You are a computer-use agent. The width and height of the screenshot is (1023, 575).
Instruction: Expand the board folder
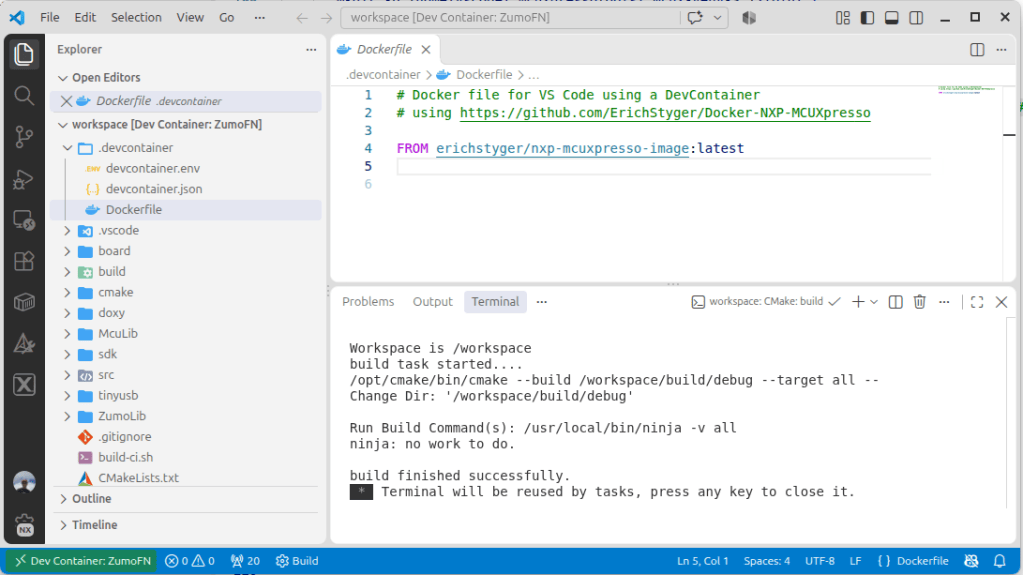pos(67,251)
